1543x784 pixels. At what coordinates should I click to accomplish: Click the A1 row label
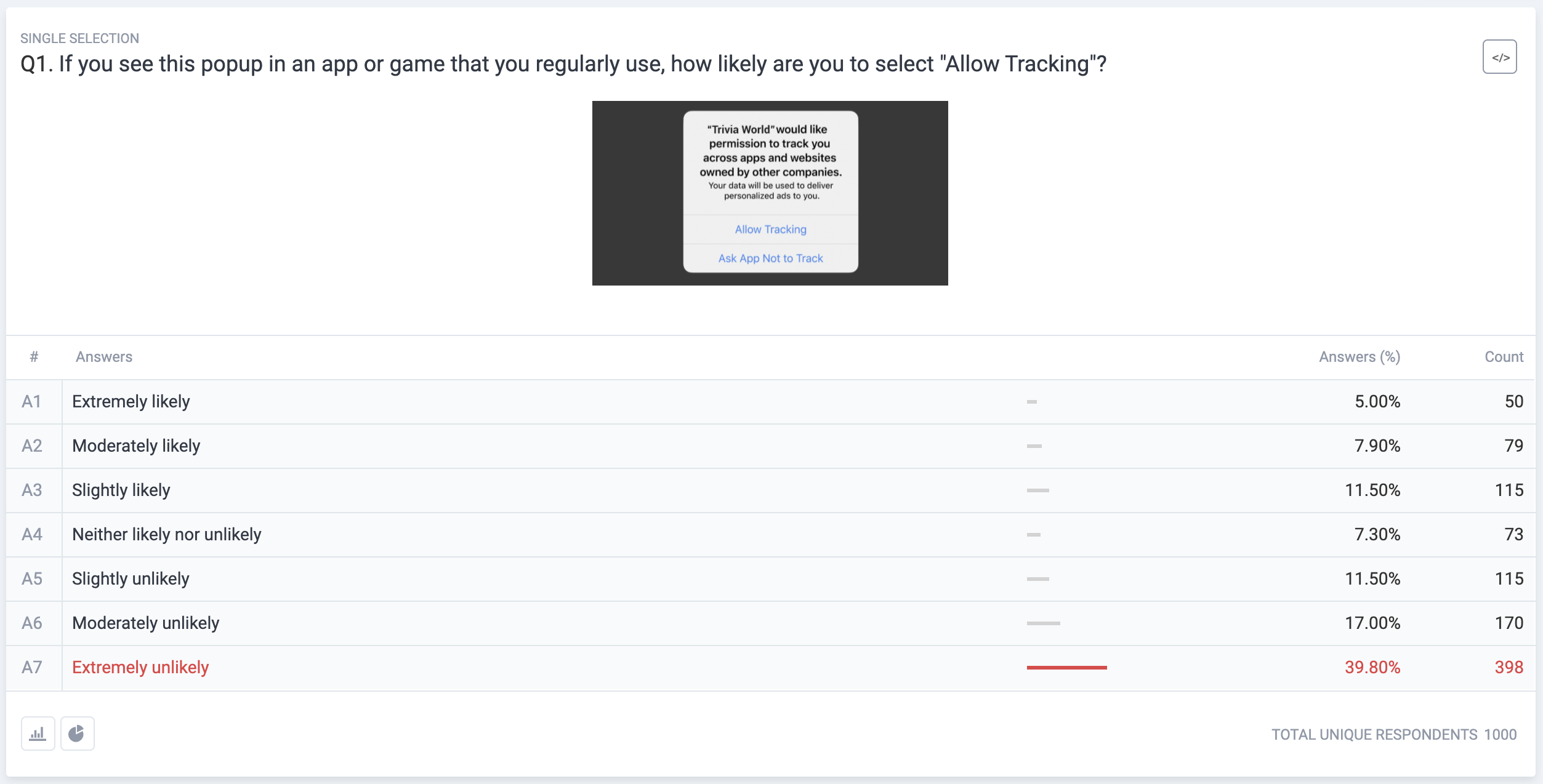(31, 402)
